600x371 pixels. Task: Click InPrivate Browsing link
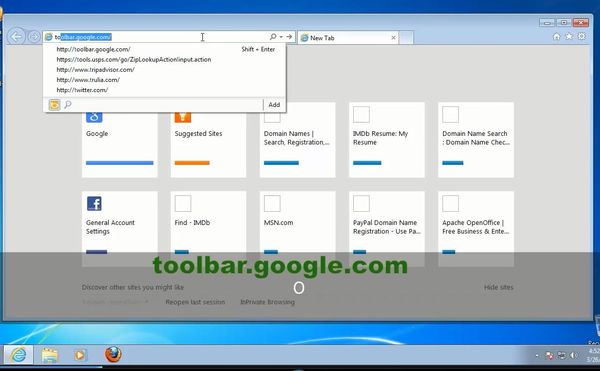pyautogui.click(x=267, y=302)
